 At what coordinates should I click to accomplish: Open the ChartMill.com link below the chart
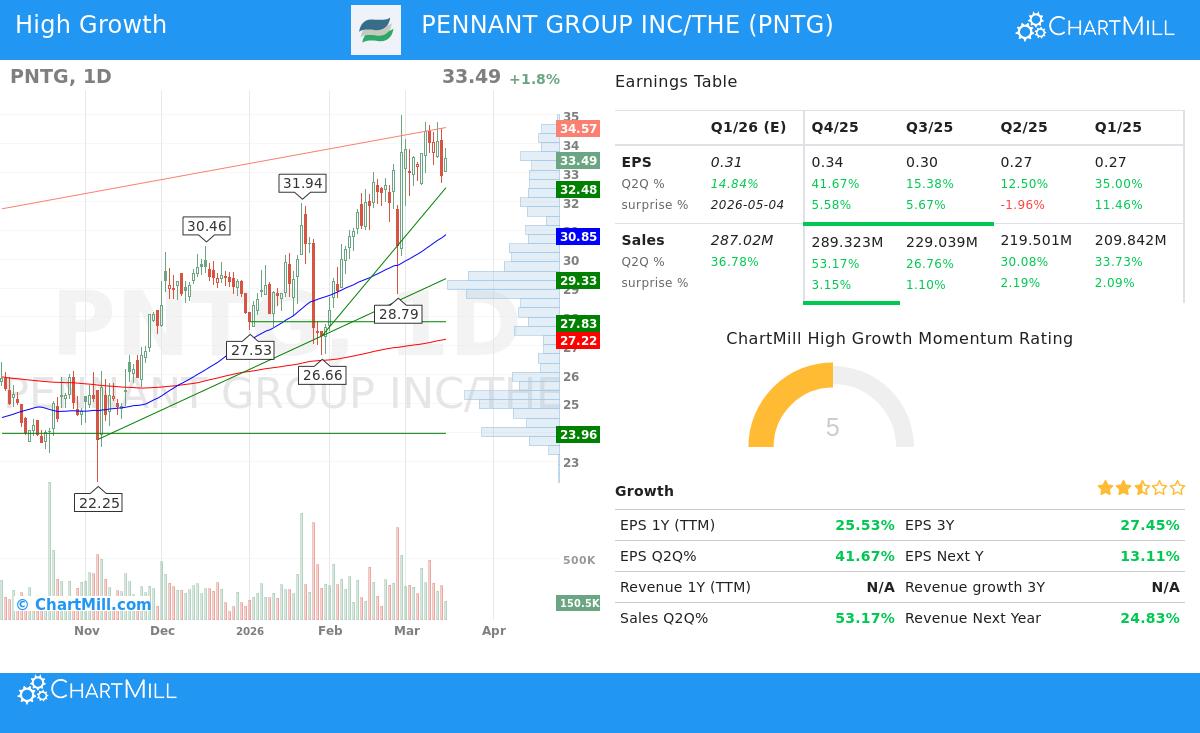86,604
